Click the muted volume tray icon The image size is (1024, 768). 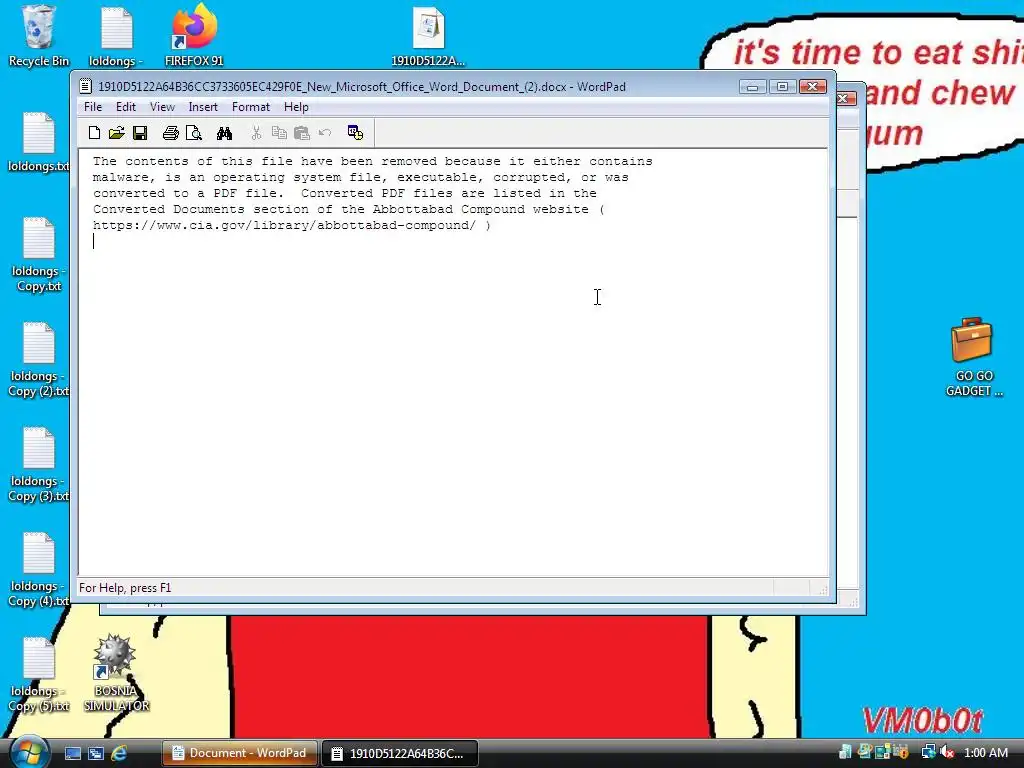[946, 752]
